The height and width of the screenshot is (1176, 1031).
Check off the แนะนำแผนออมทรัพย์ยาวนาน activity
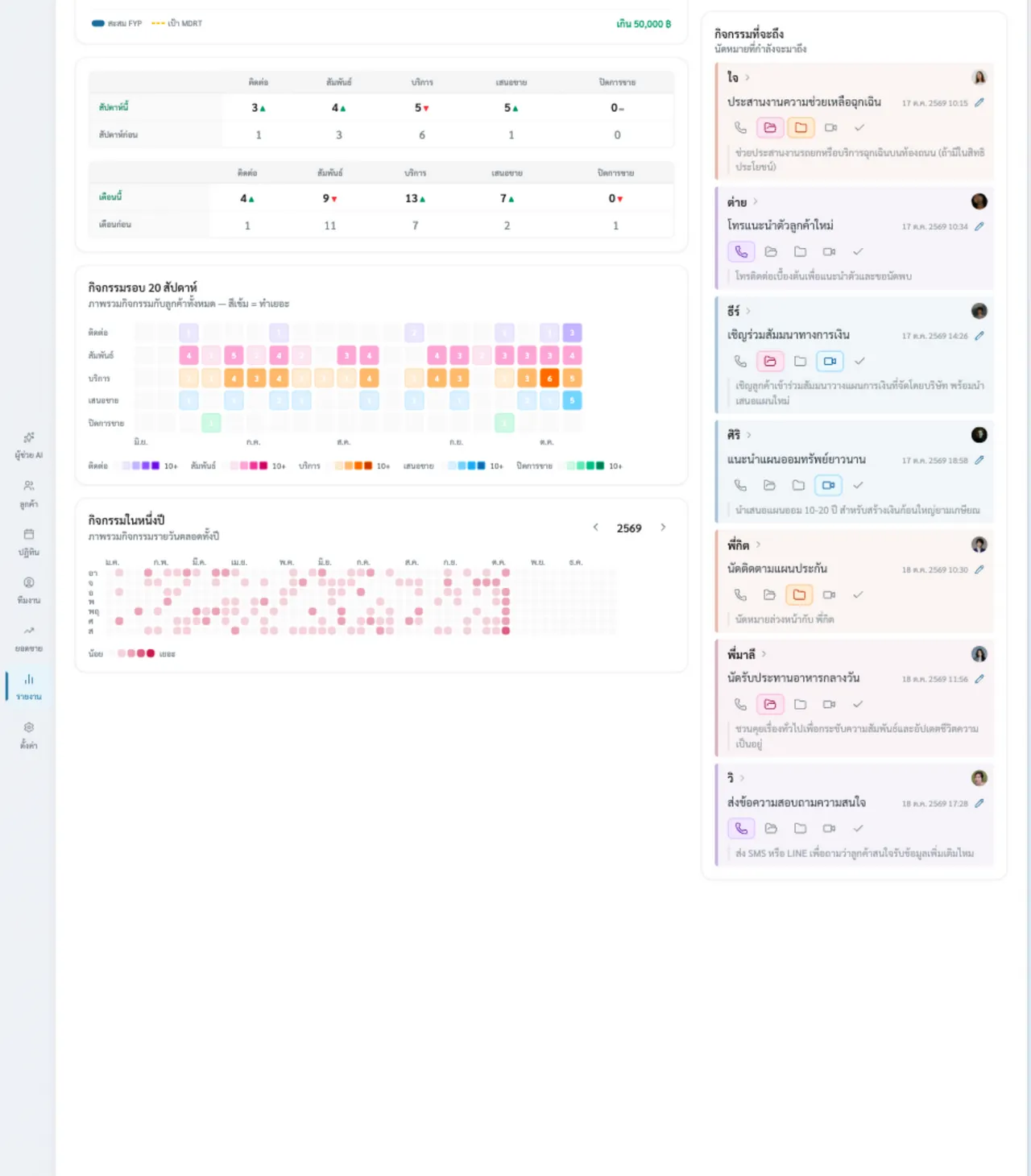pyautogui.click(x=859, y=486)
